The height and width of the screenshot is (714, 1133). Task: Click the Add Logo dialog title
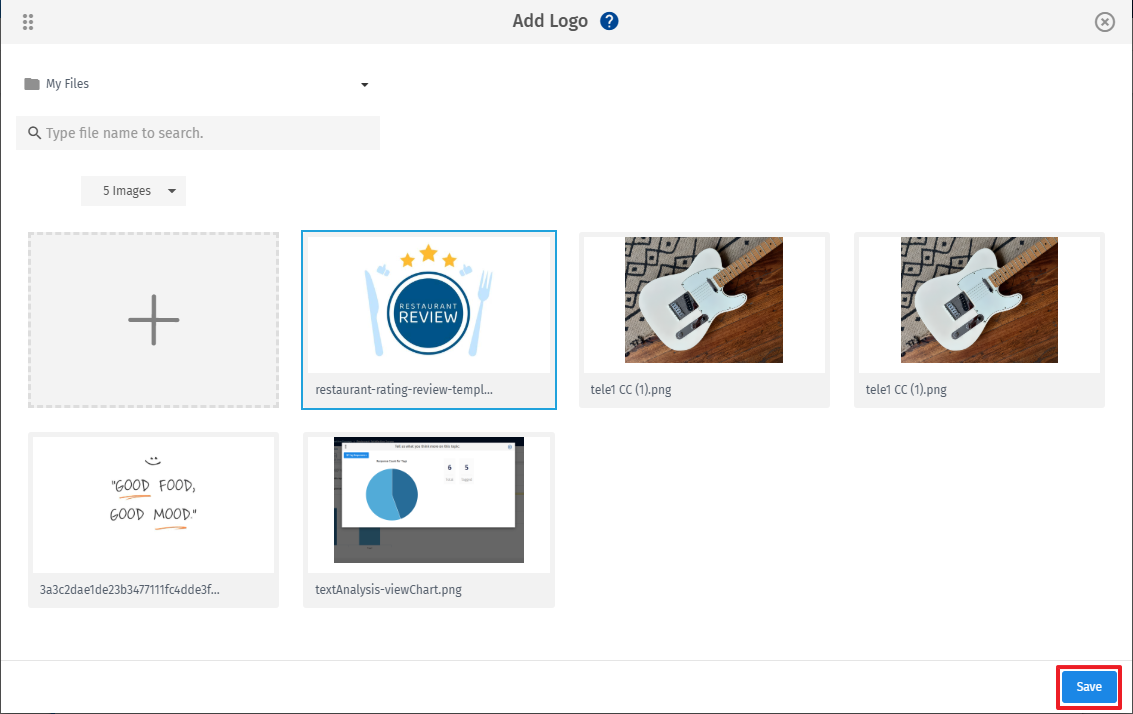[550, 20]
